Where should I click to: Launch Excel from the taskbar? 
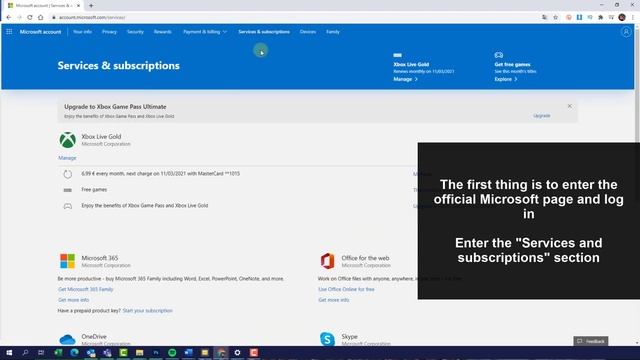[58, 353]
